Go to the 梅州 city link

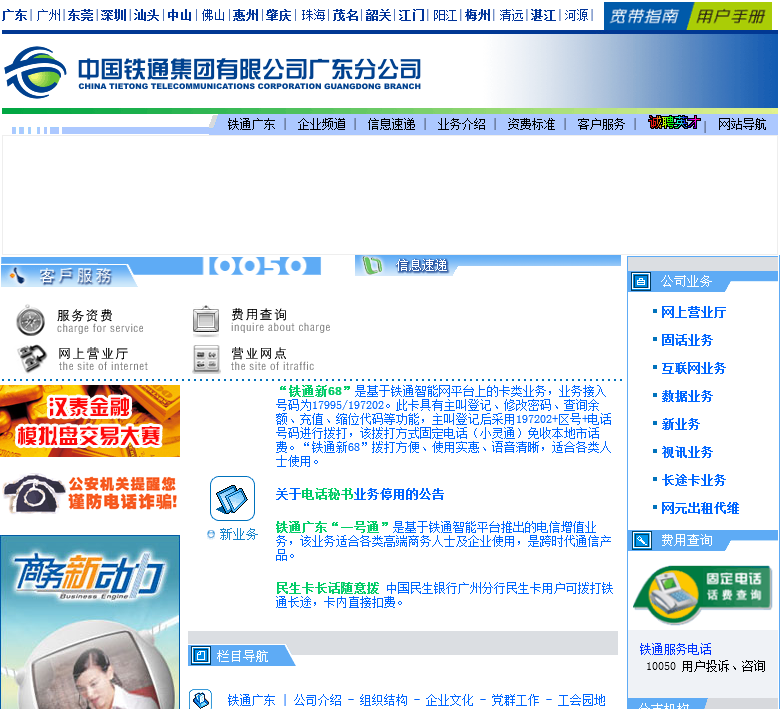click(x=478, y=15)
